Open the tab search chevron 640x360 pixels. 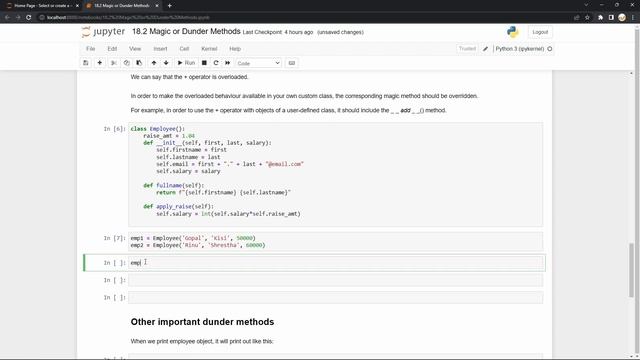pos(586,5)
